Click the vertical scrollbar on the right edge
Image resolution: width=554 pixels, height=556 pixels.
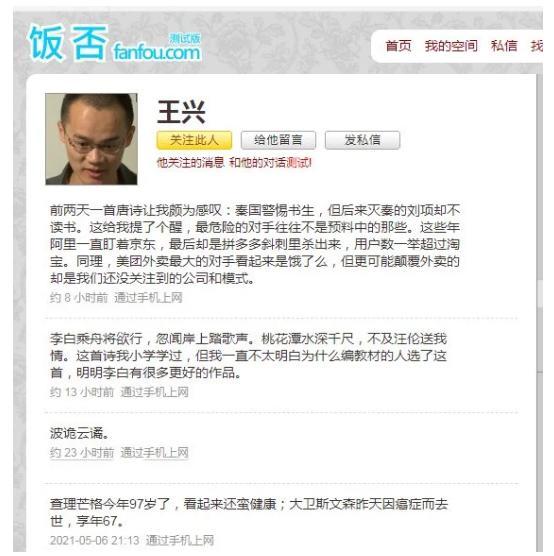coord(539,312)
